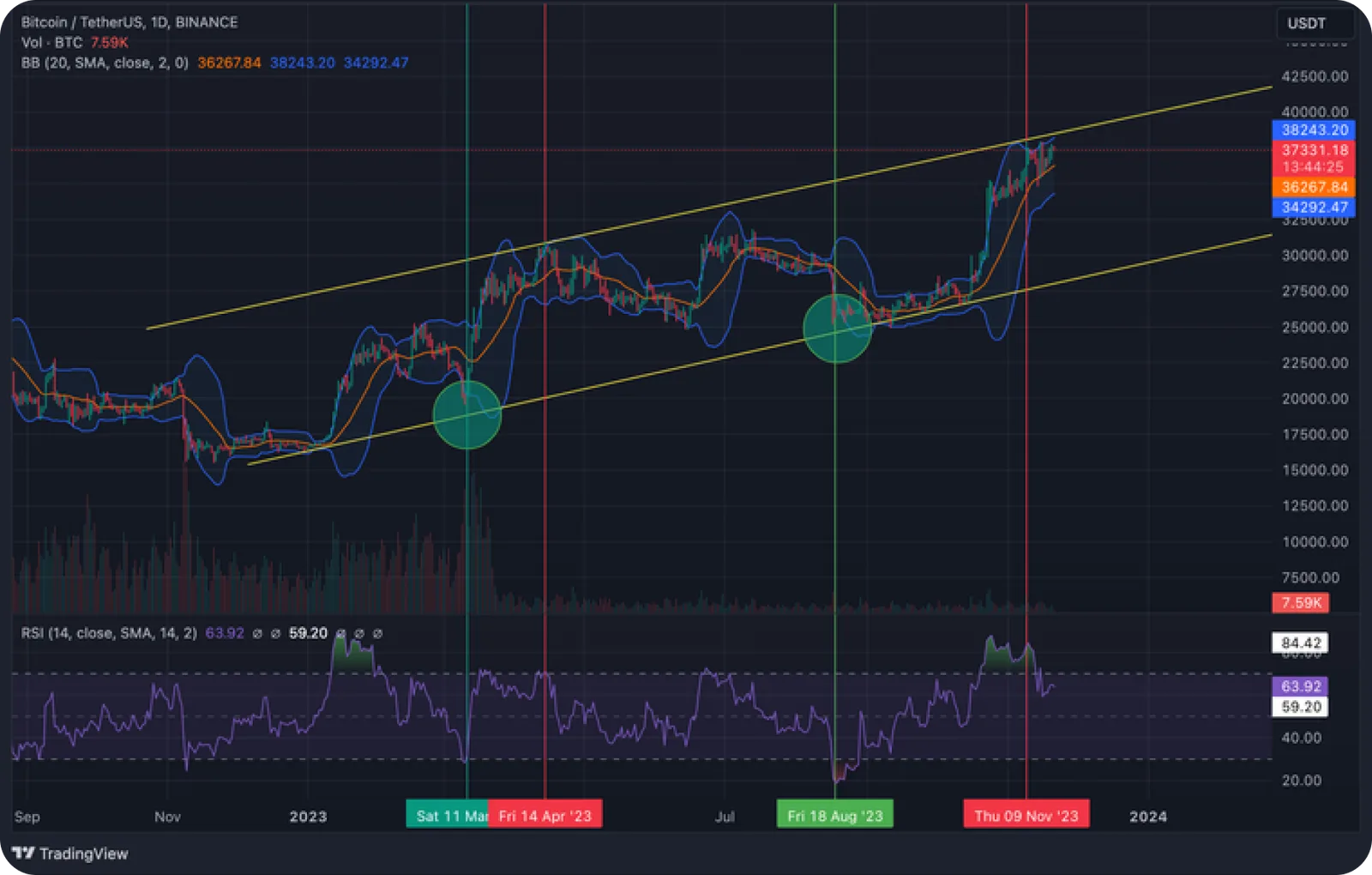The image size is (1372, 875).
Task: Select the green circle near August 2023
Action: [838, 329]
